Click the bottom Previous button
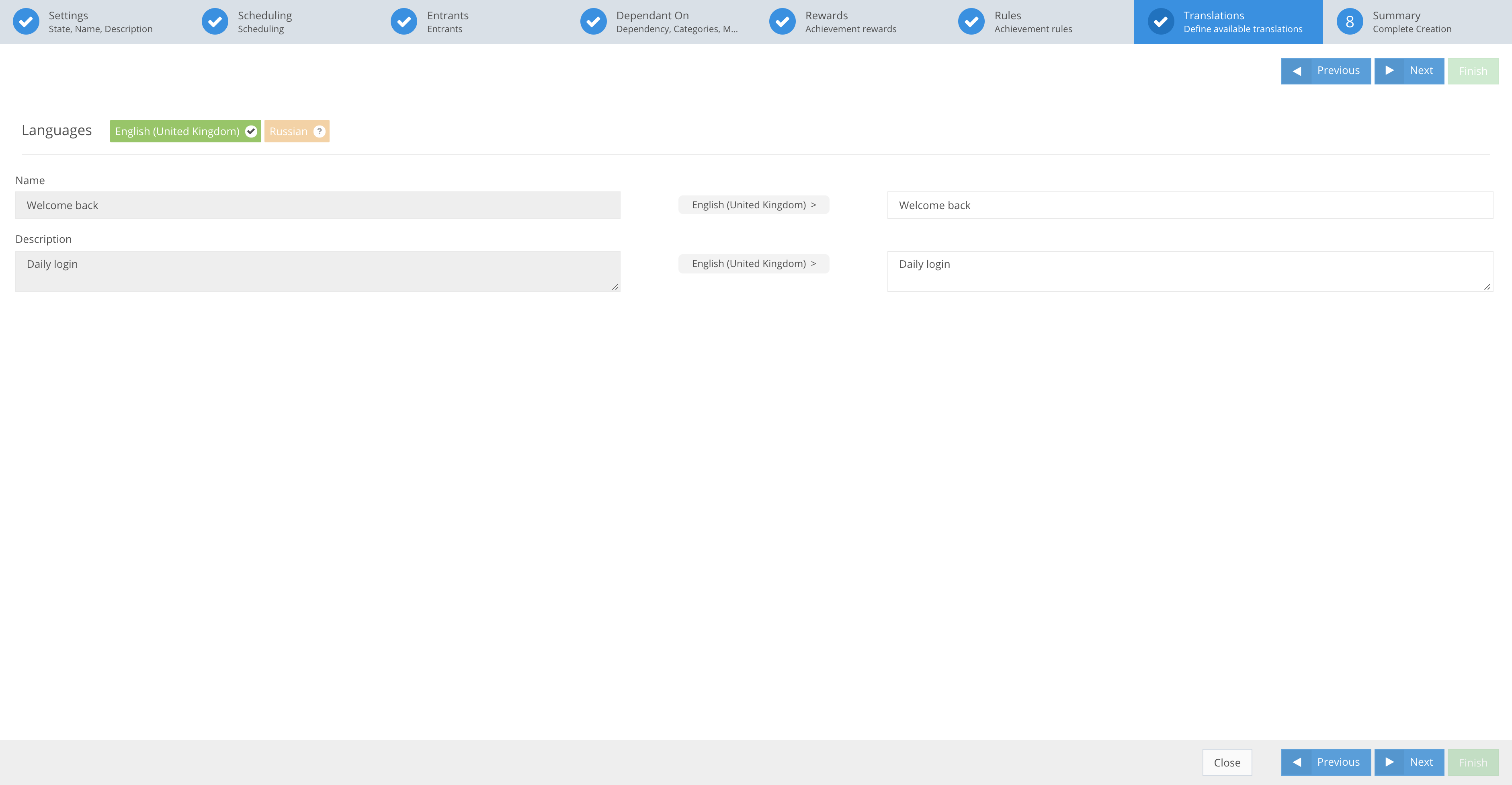This screenshot has height=785, width=1512. 1326,762
